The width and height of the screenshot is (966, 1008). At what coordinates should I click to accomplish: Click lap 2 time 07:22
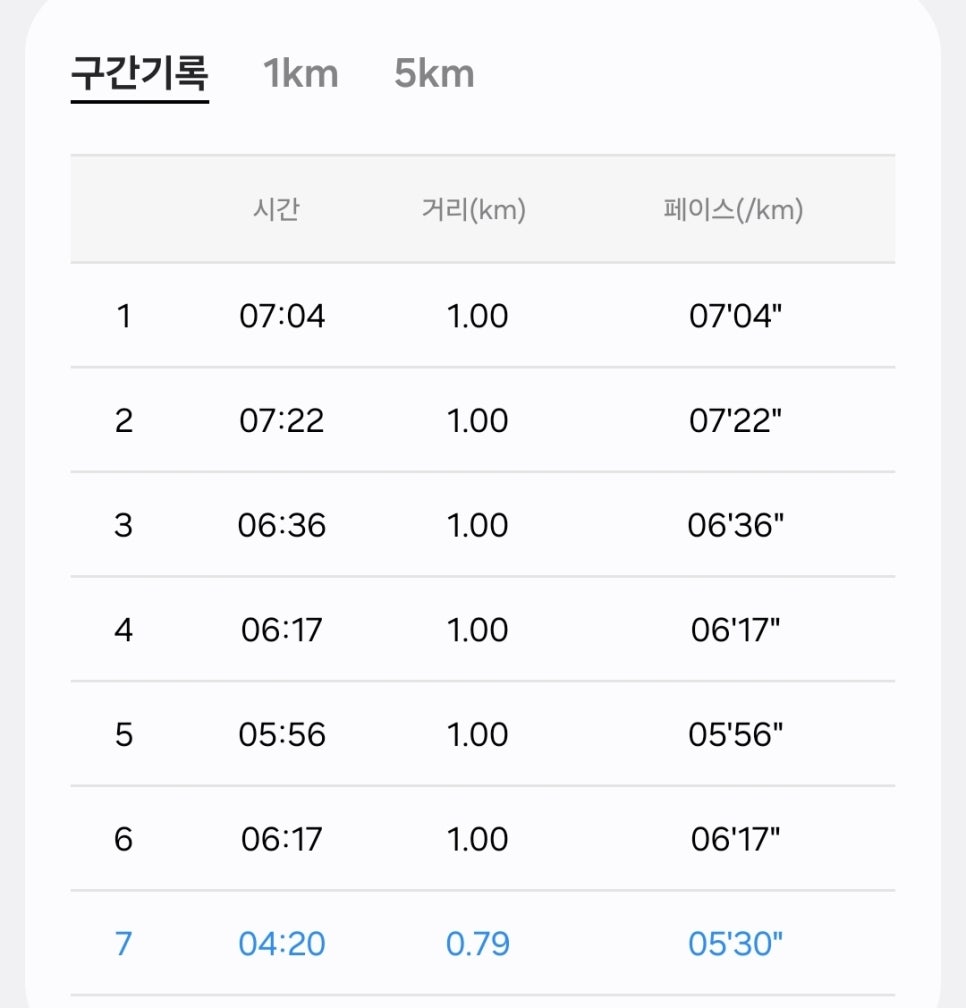tap(282, 421)
